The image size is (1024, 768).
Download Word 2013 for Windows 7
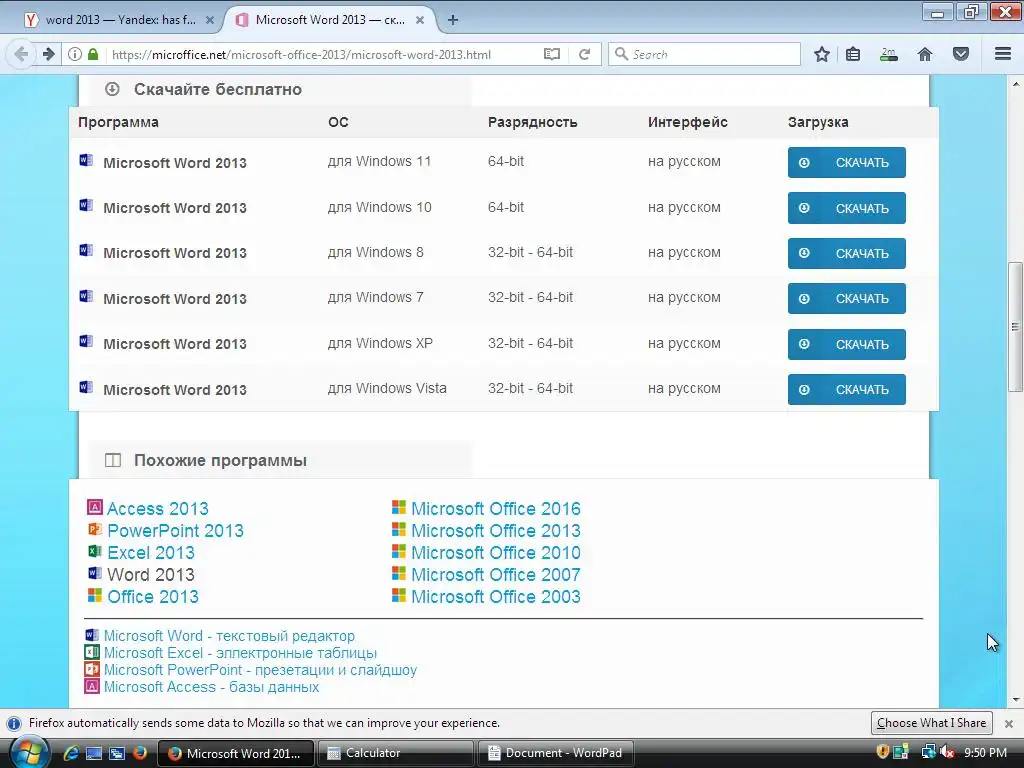coord(846,298)
